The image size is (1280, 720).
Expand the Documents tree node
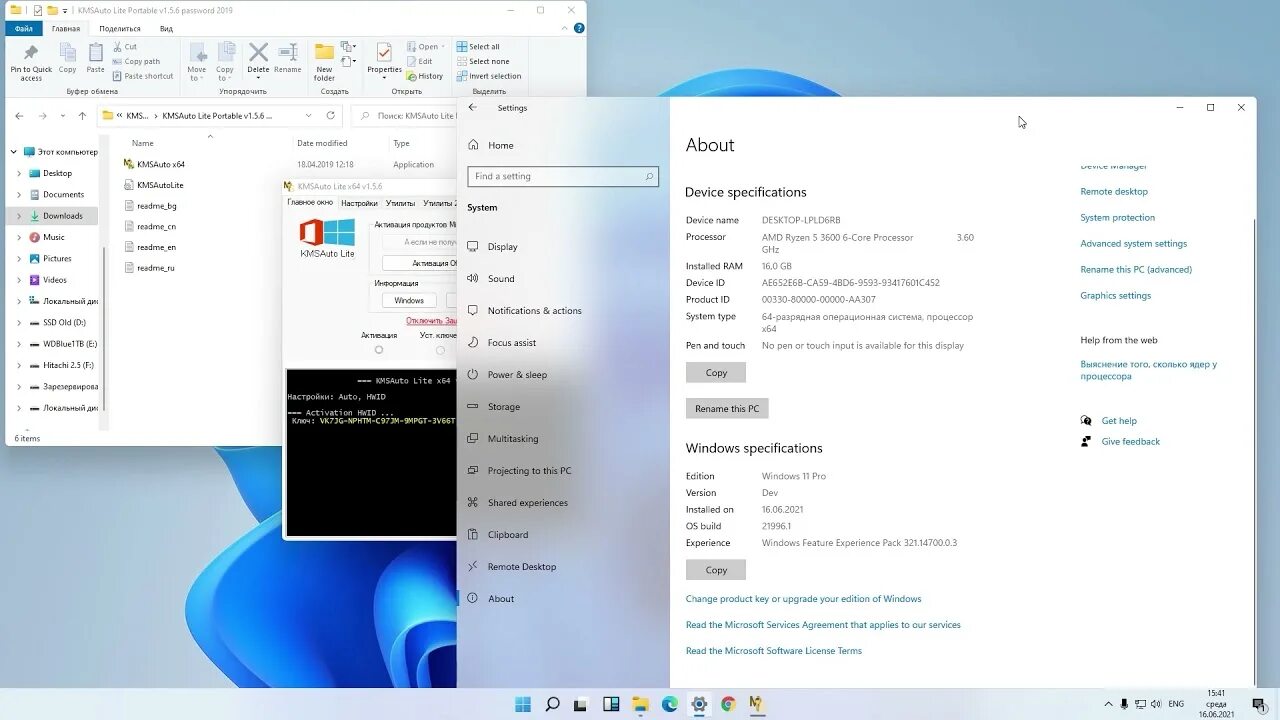pos(19,194)
